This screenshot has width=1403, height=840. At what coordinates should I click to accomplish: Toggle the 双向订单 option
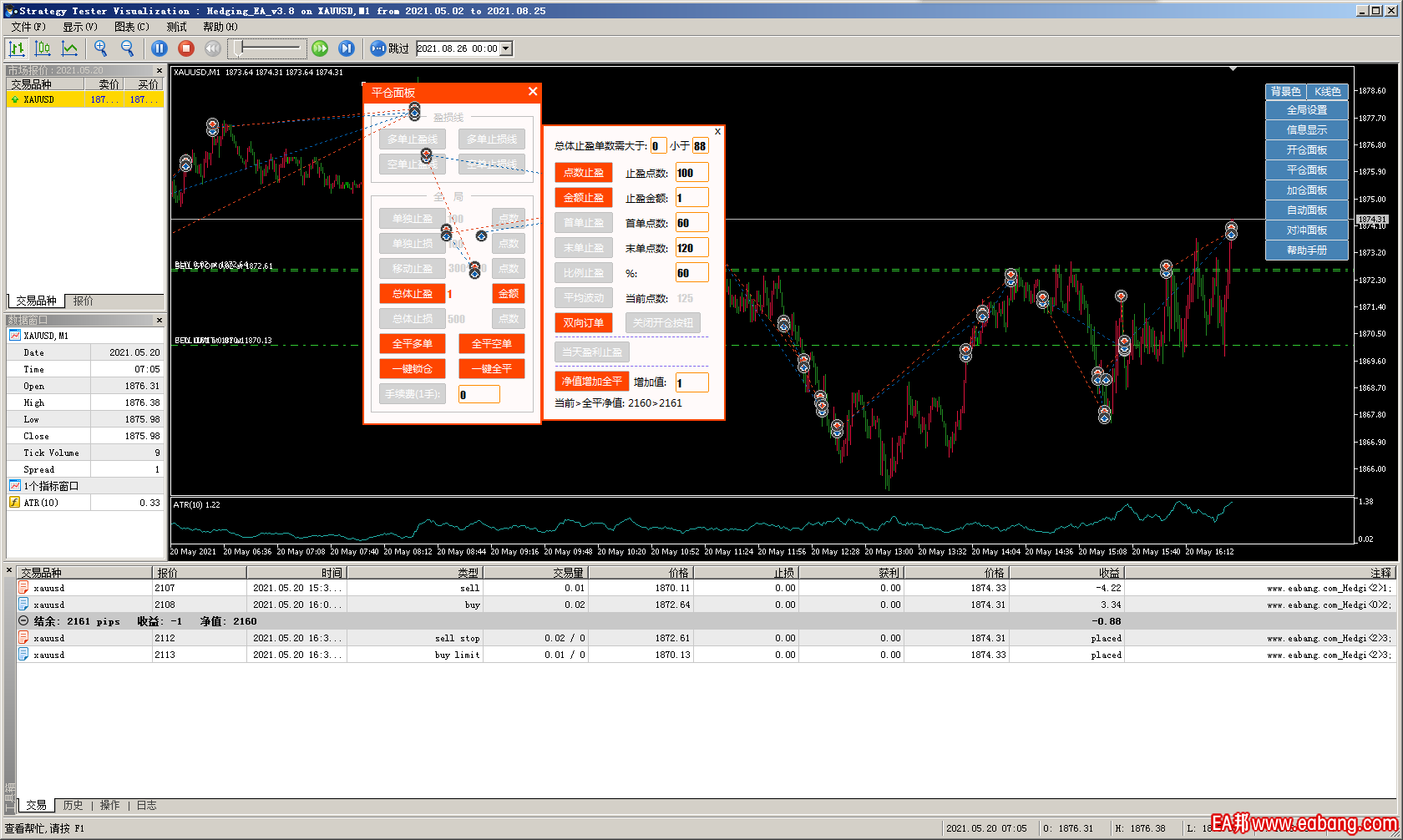(583, 323)
